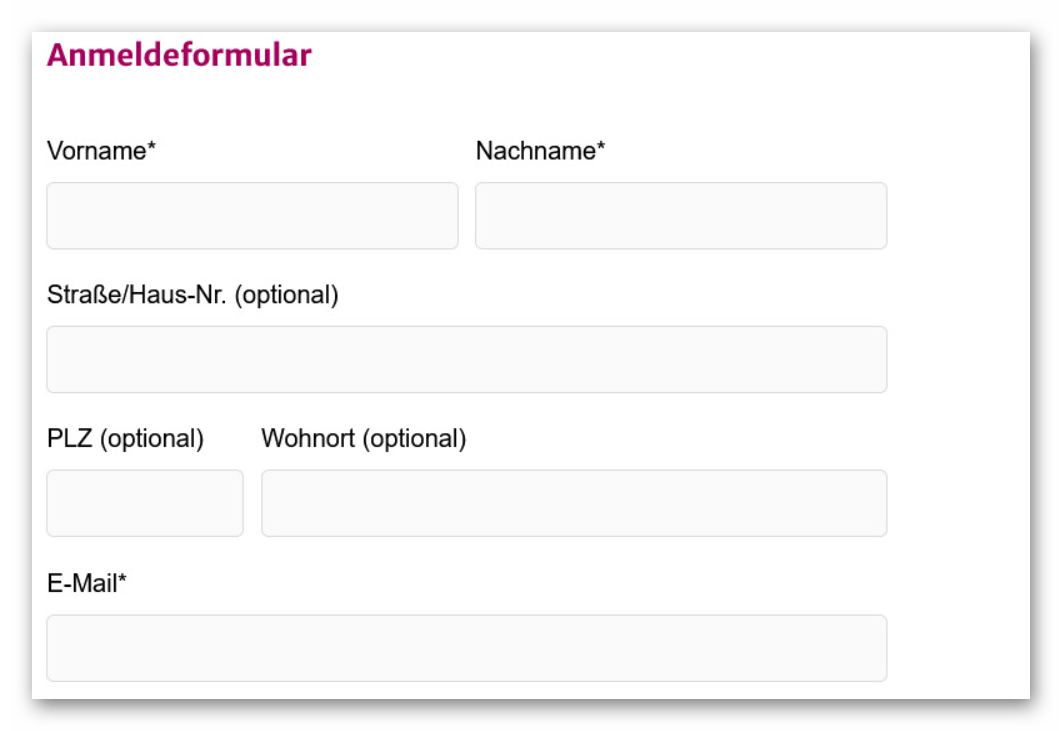Click "(optional)" beside the Wohnort label
The image size is (1062, 731).
click(414, 440)
